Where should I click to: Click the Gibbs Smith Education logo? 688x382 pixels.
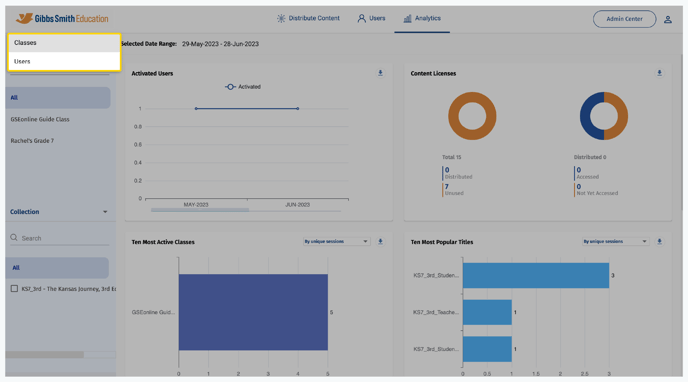(62, 18)
